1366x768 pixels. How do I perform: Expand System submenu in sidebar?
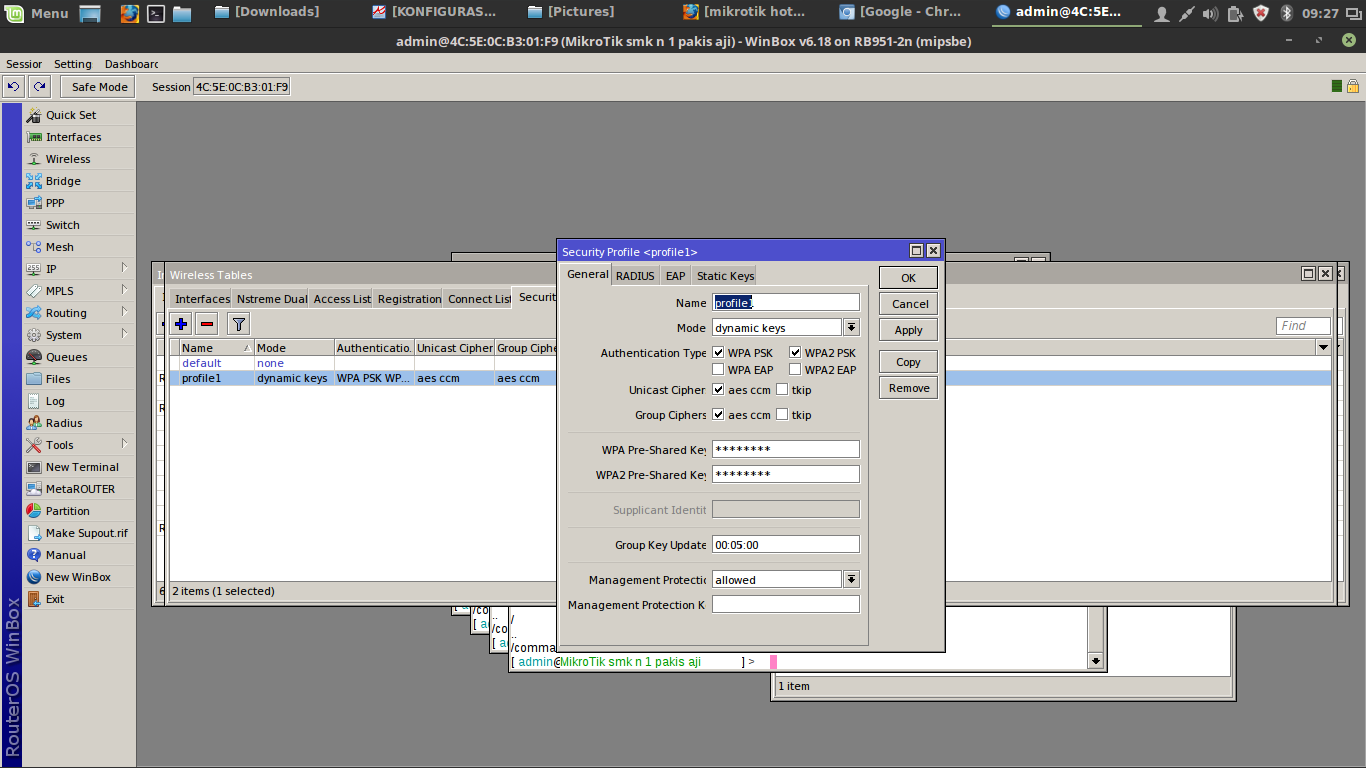coord(125,334)
